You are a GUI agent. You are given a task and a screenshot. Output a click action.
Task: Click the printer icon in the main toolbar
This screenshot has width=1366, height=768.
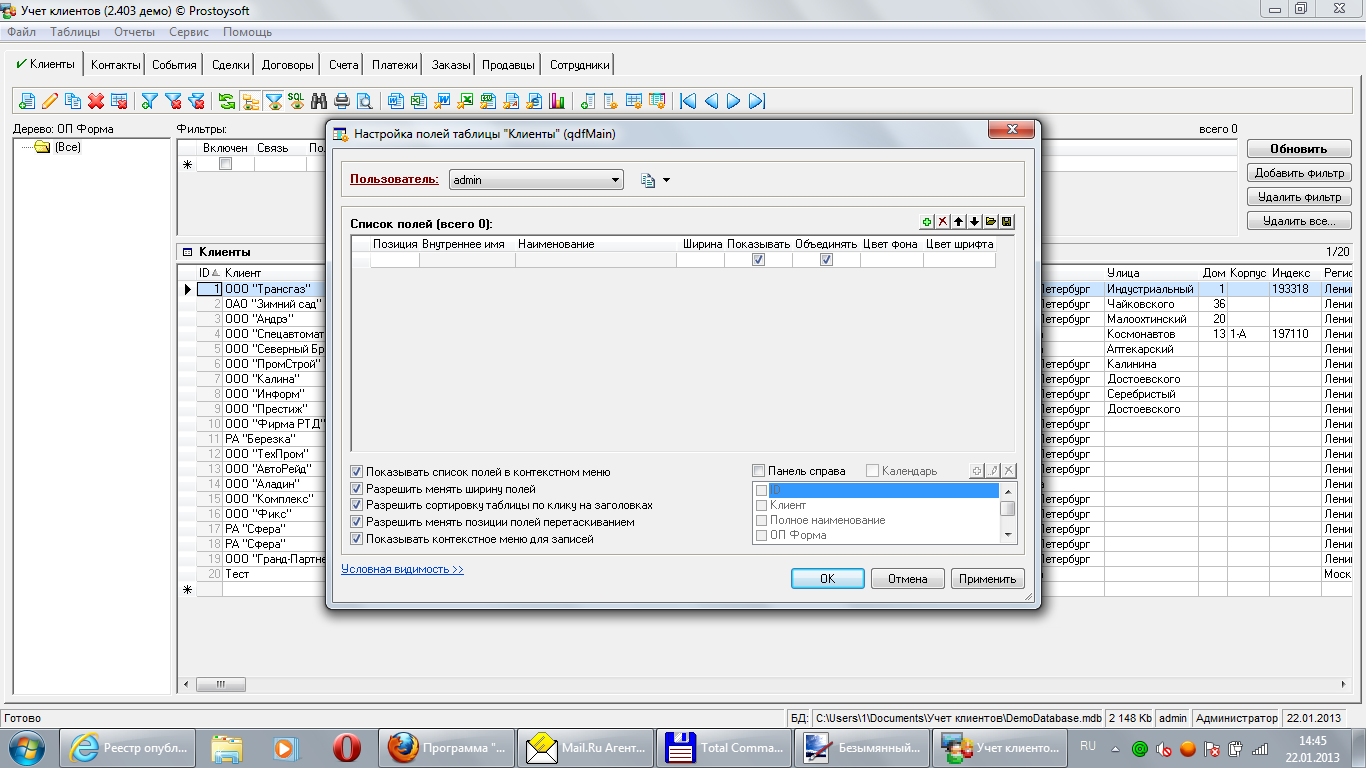(x=342, y=101)
